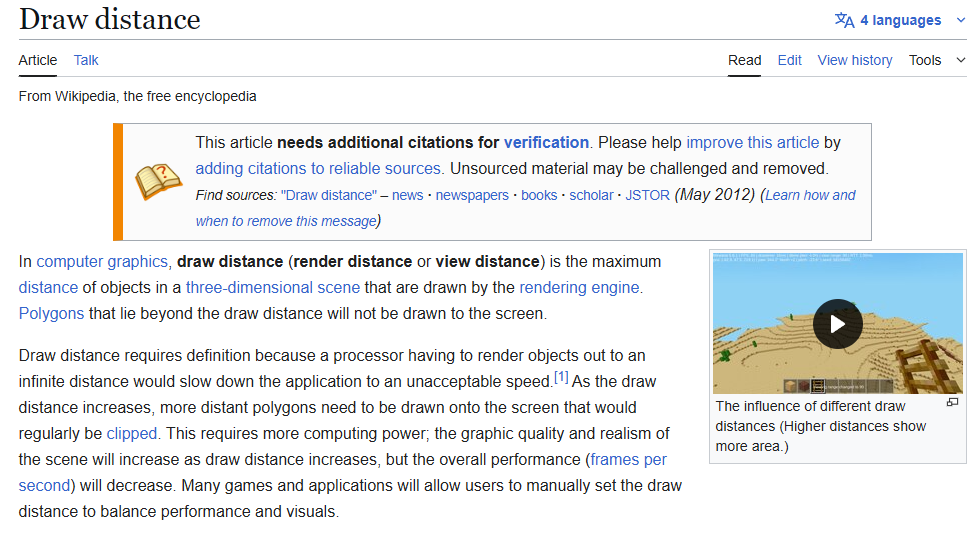Click the video caption text

[821, 426]
